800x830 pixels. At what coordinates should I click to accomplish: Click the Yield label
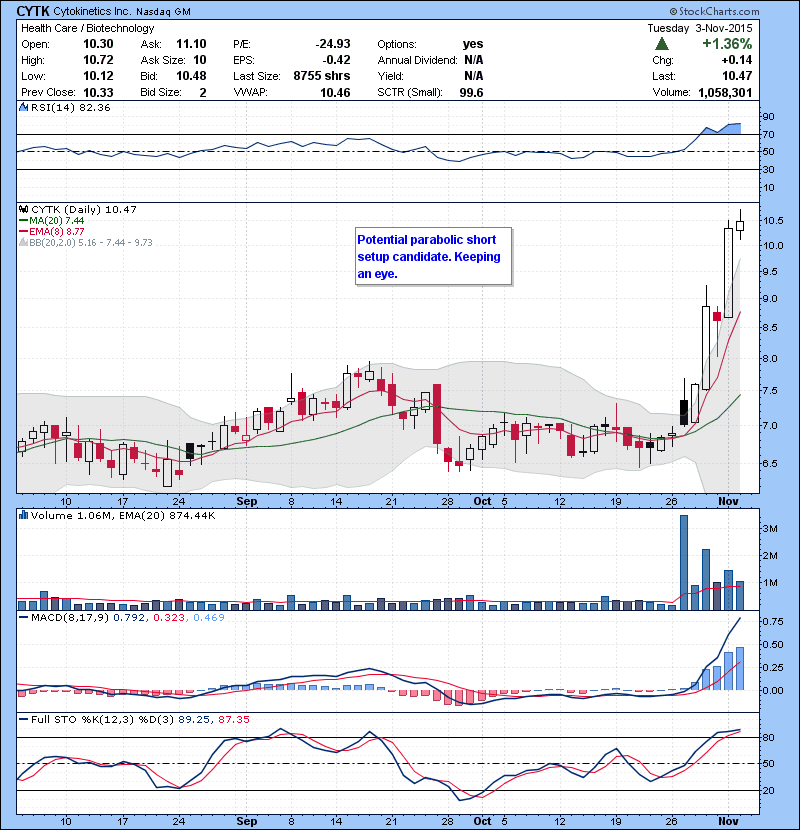(x=391, y=76)
